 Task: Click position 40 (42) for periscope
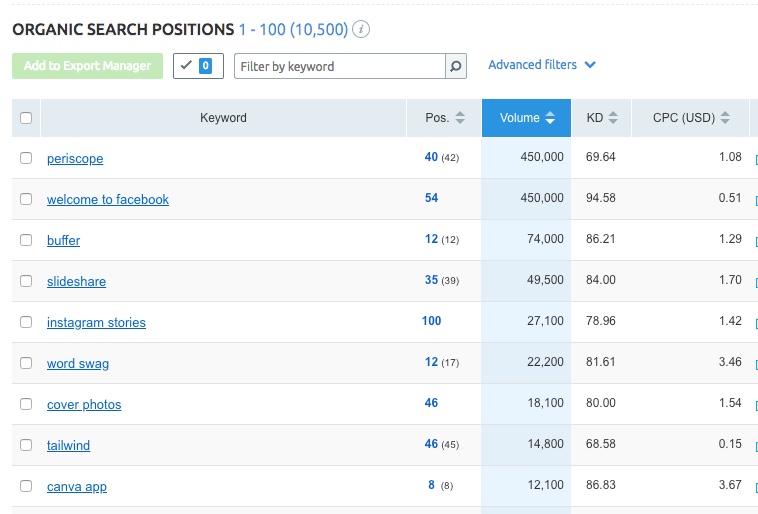[x=441, y=157]
